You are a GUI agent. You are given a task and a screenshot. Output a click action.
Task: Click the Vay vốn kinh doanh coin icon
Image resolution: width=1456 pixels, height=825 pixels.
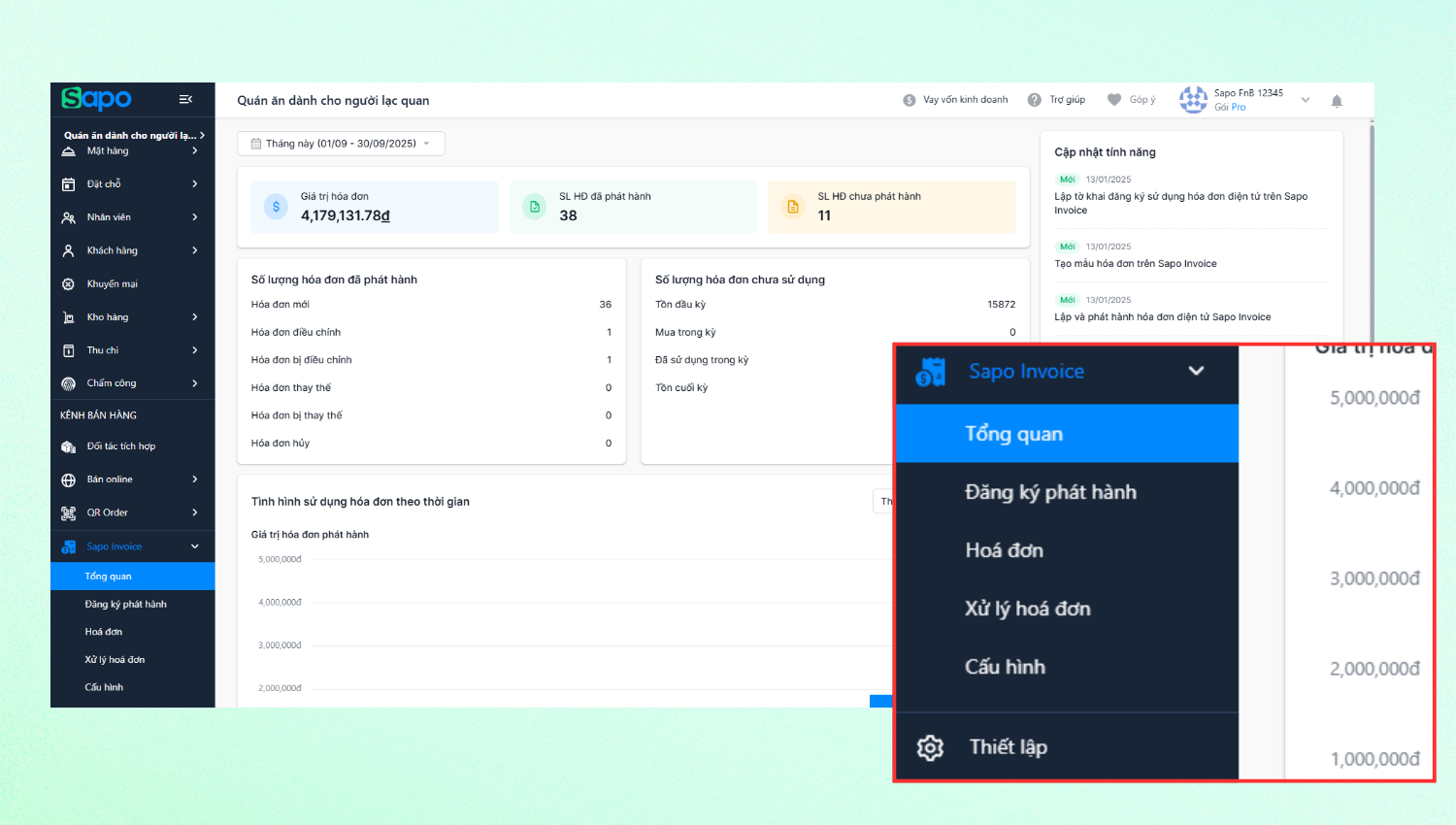coord(910,100)
